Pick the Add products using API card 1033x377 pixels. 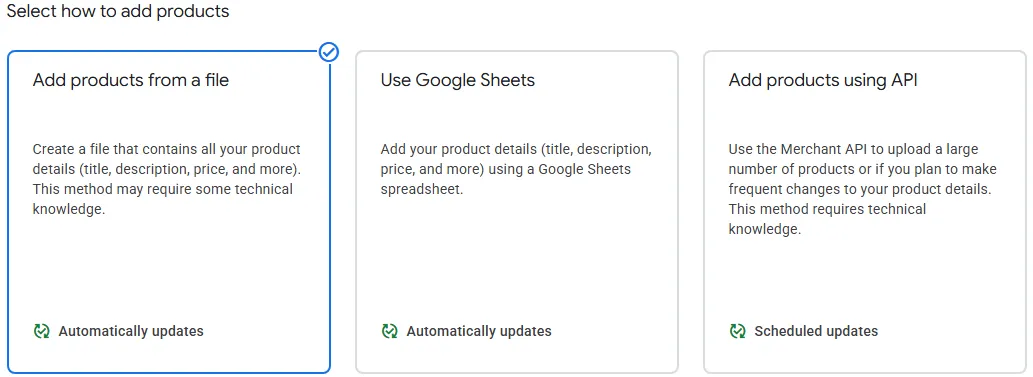[864, 212]
